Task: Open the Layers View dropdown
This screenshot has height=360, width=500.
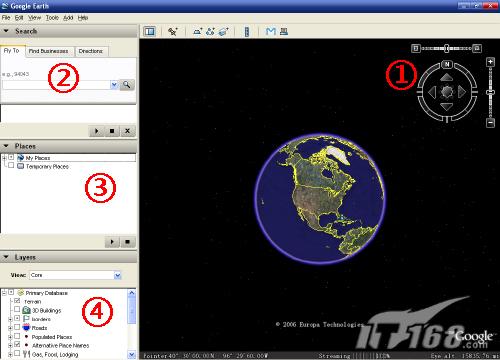Action: (117, 275)
